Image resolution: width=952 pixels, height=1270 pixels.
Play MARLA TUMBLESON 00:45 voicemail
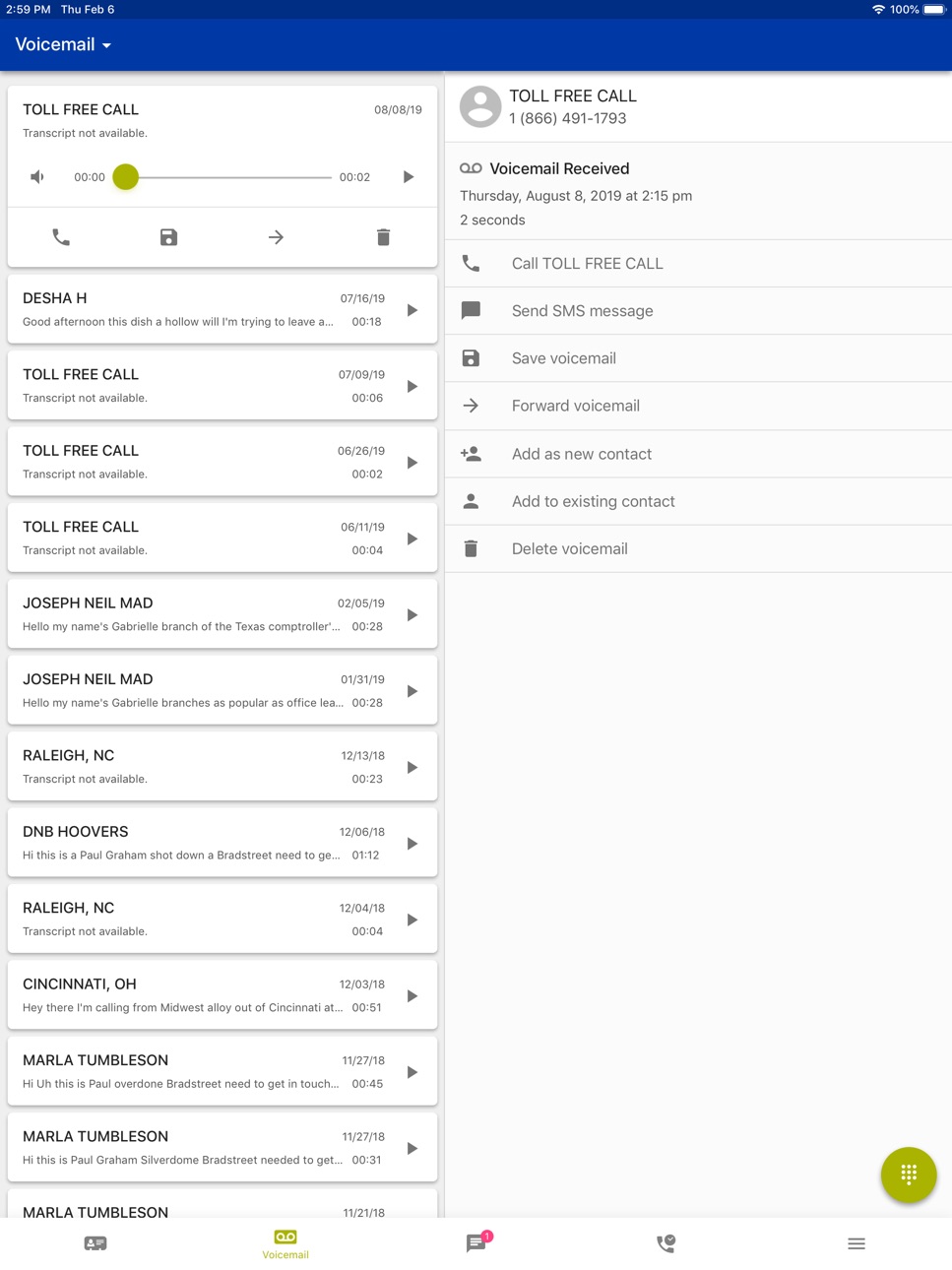coord(413,1072)
